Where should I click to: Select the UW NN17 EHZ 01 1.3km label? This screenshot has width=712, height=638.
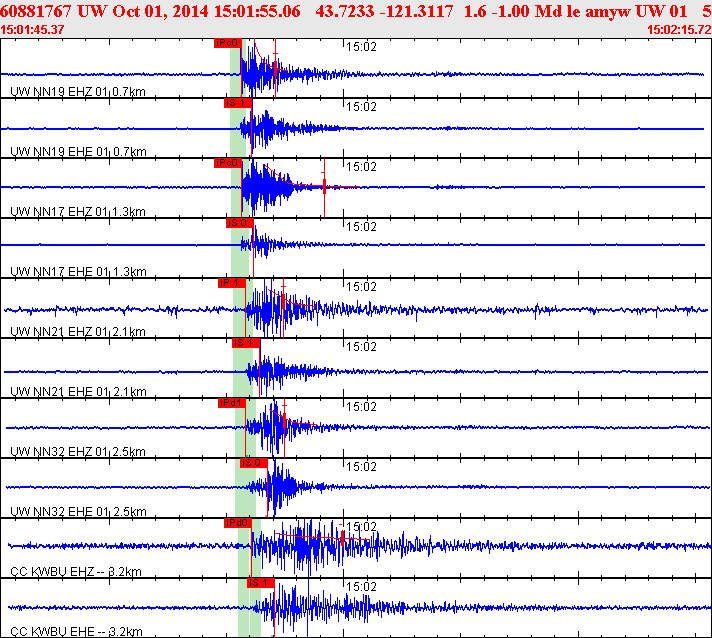[78, 212]
